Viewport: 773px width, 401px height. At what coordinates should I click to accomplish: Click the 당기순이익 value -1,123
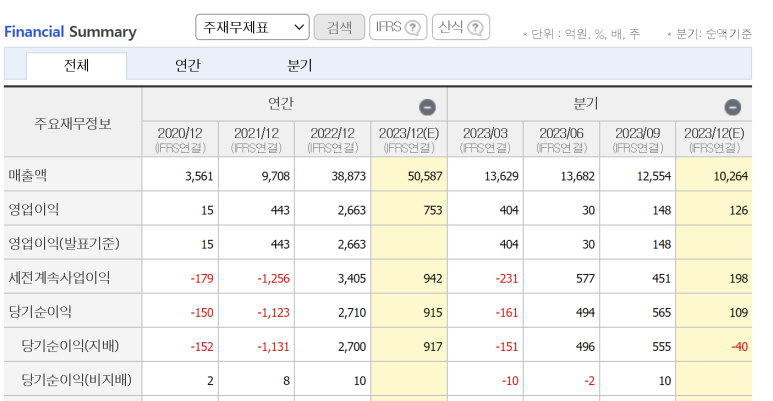tap(274, 312)
